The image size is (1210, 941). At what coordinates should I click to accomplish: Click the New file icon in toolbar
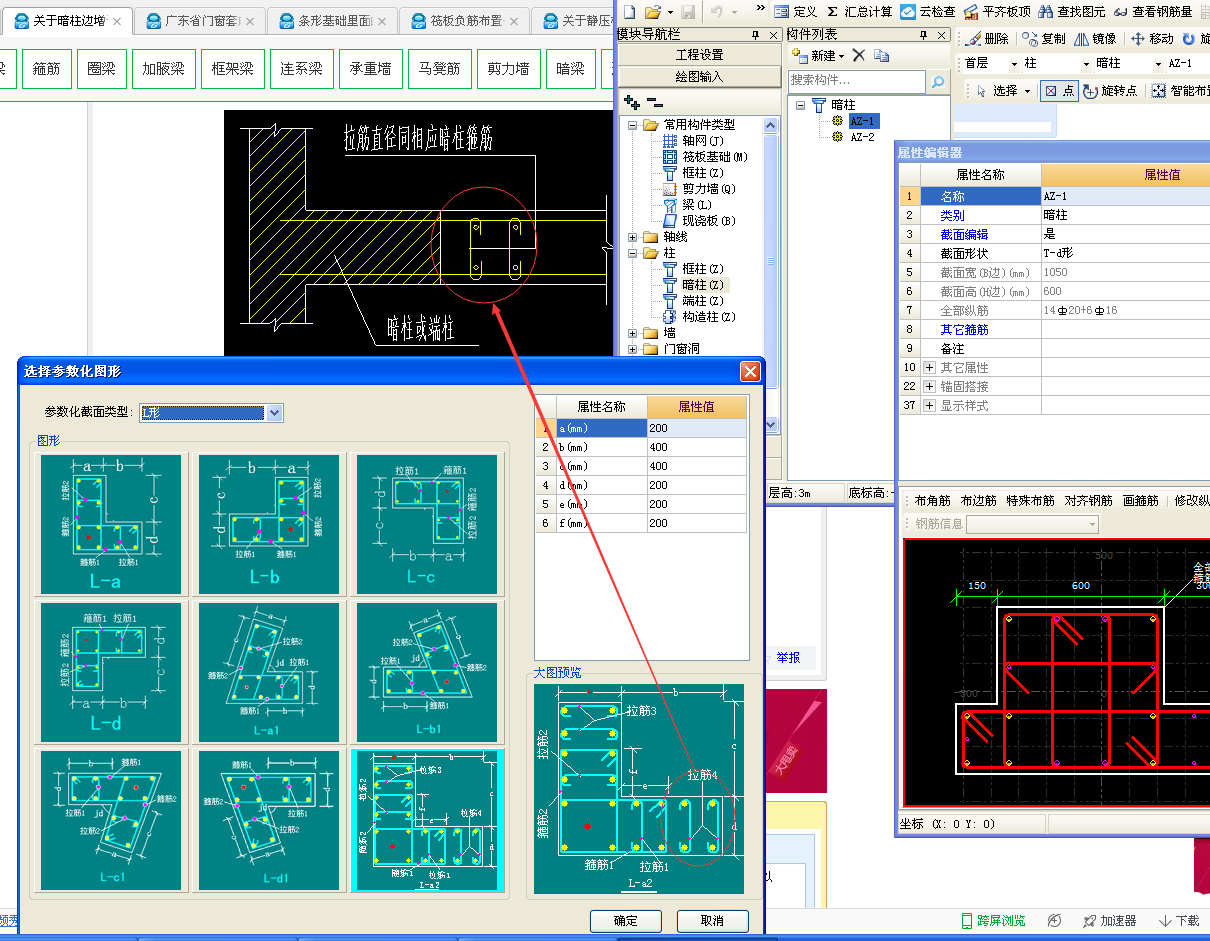[x=628, y=11]
